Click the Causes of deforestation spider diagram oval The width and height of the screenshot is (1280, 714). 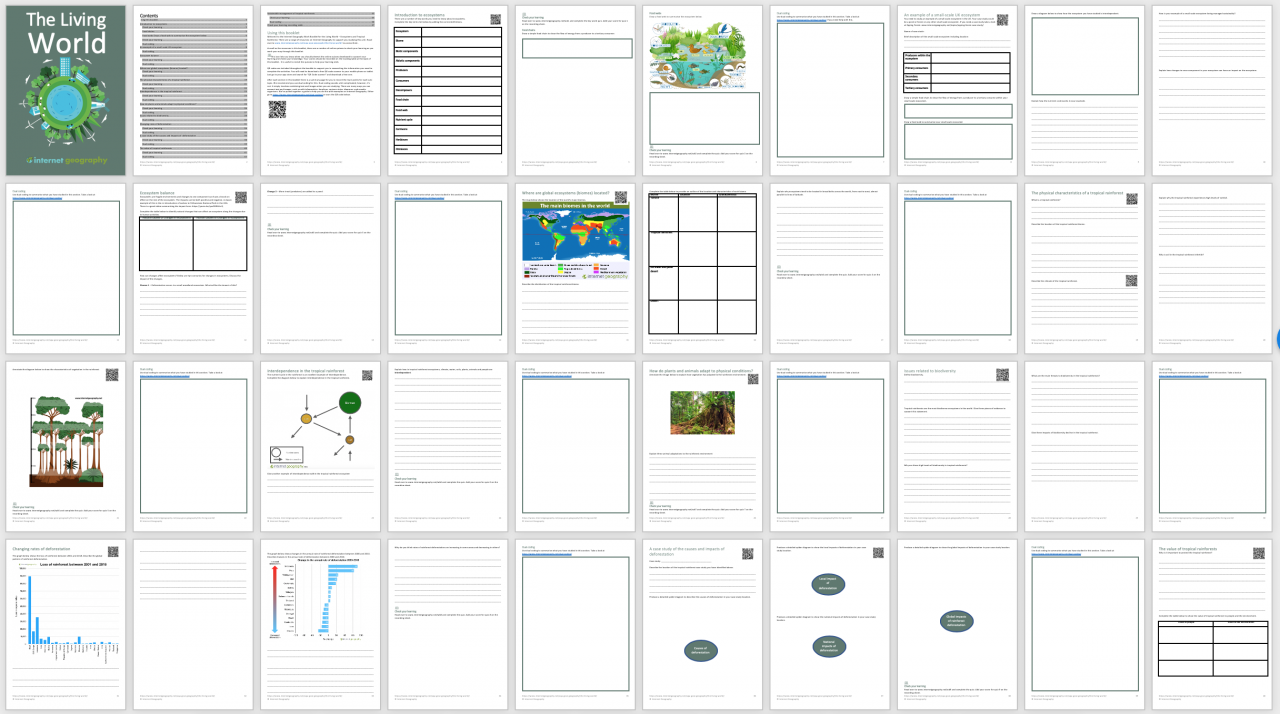701,651
